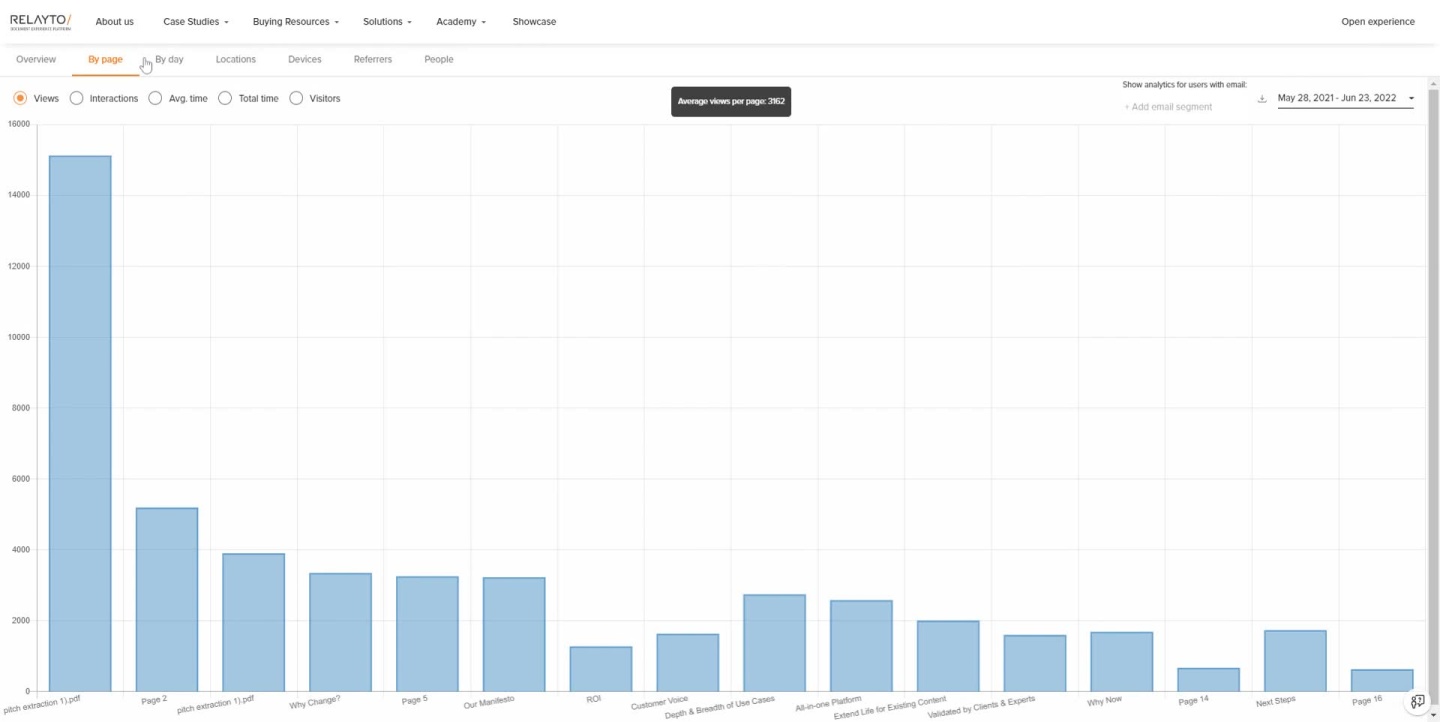This screenshot has width=1440, height=722.
Task: Expand the Case Studies dropdown menu
Action: [195, 22]
